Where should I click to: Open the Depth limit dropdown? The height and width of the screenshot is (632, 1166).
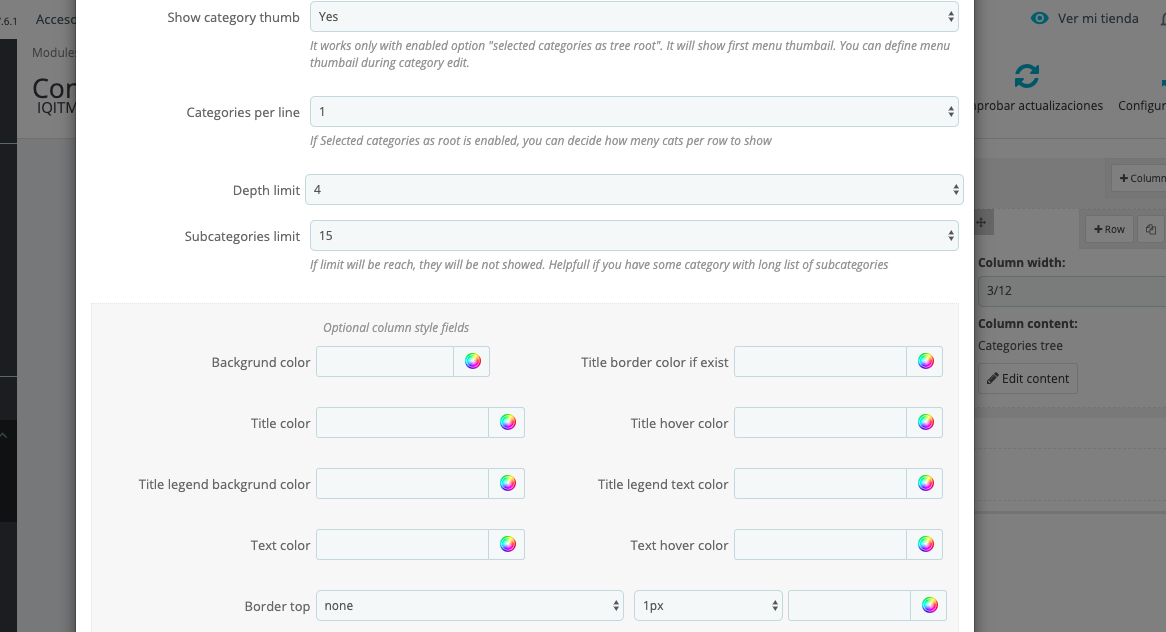pos(634,190)
